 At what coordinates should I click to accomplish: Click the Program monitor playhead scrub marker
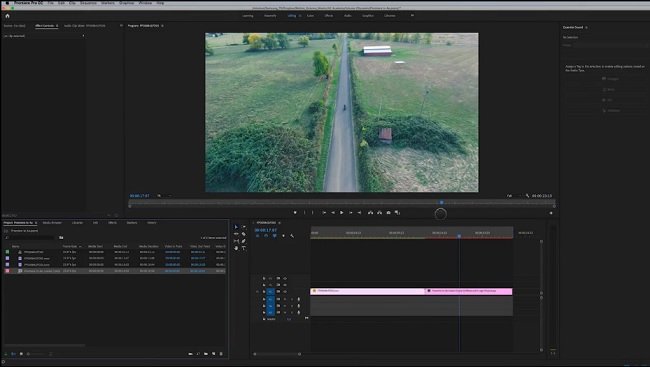441,202
